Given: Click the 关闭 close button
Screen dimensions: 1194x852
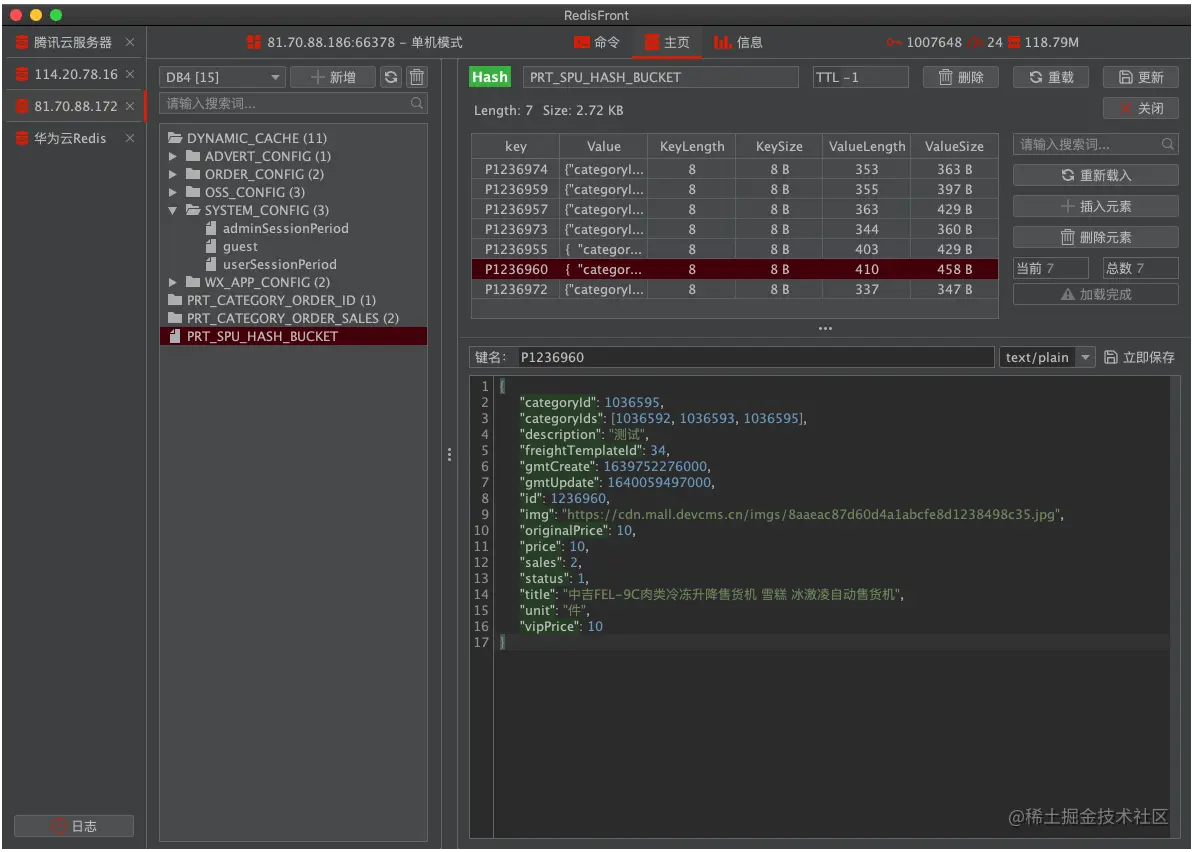Looking at the screenshot, I should pos(1140,108).
